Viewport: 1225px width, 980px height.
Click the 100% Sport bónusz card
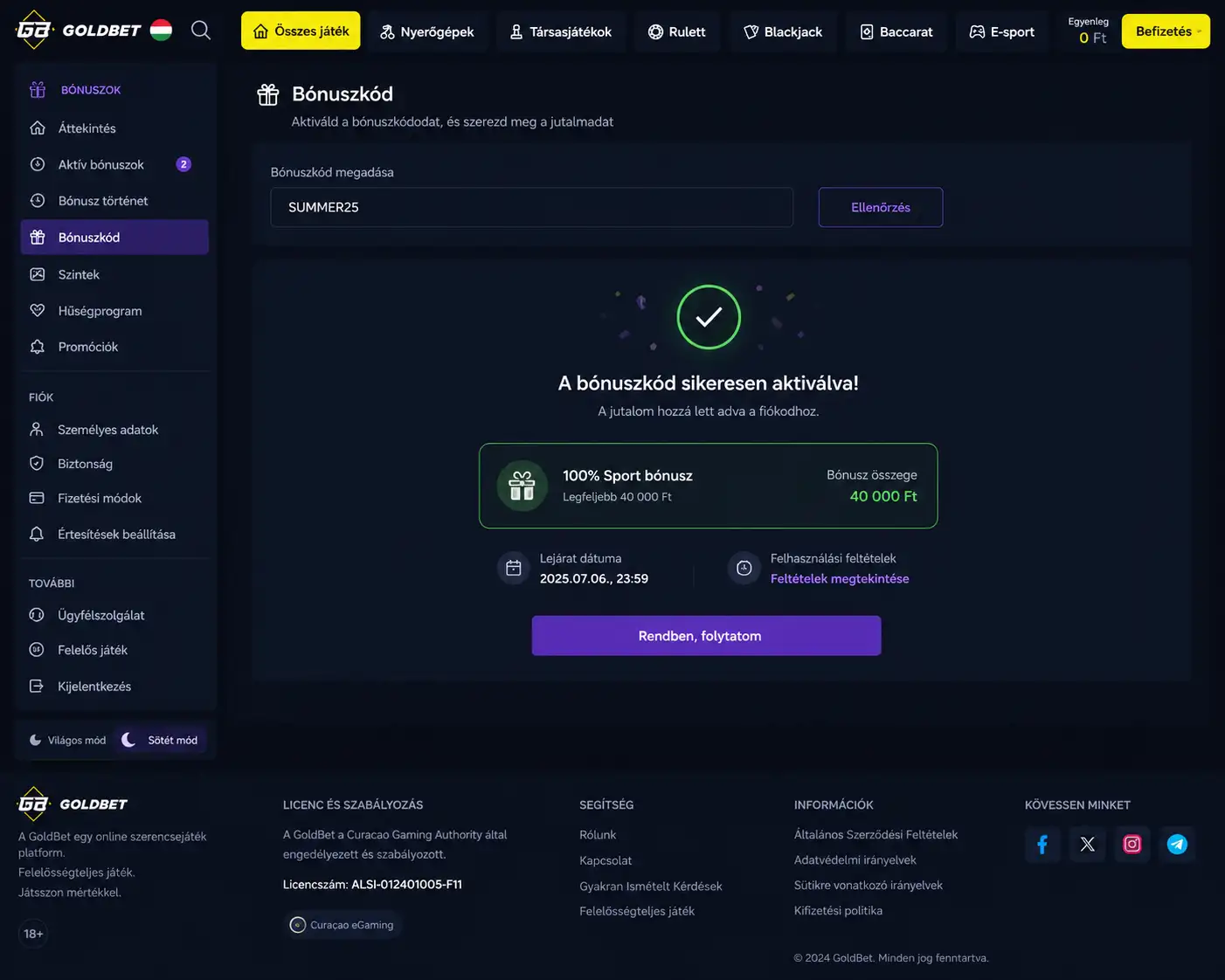pos(709,486)
